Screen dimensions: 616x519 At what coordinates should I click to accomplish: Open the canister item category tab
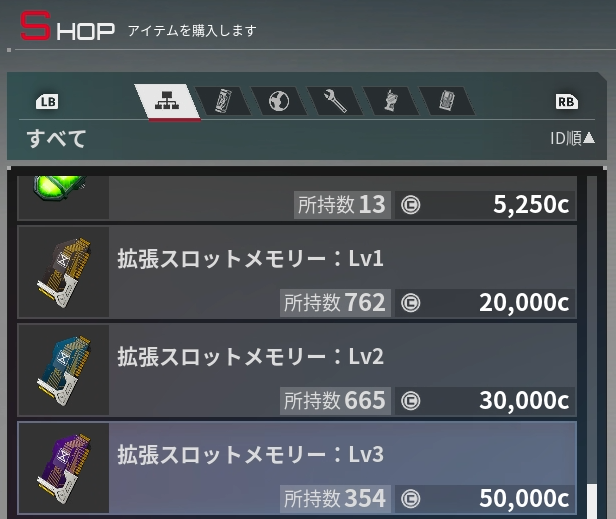coord(223,101)
